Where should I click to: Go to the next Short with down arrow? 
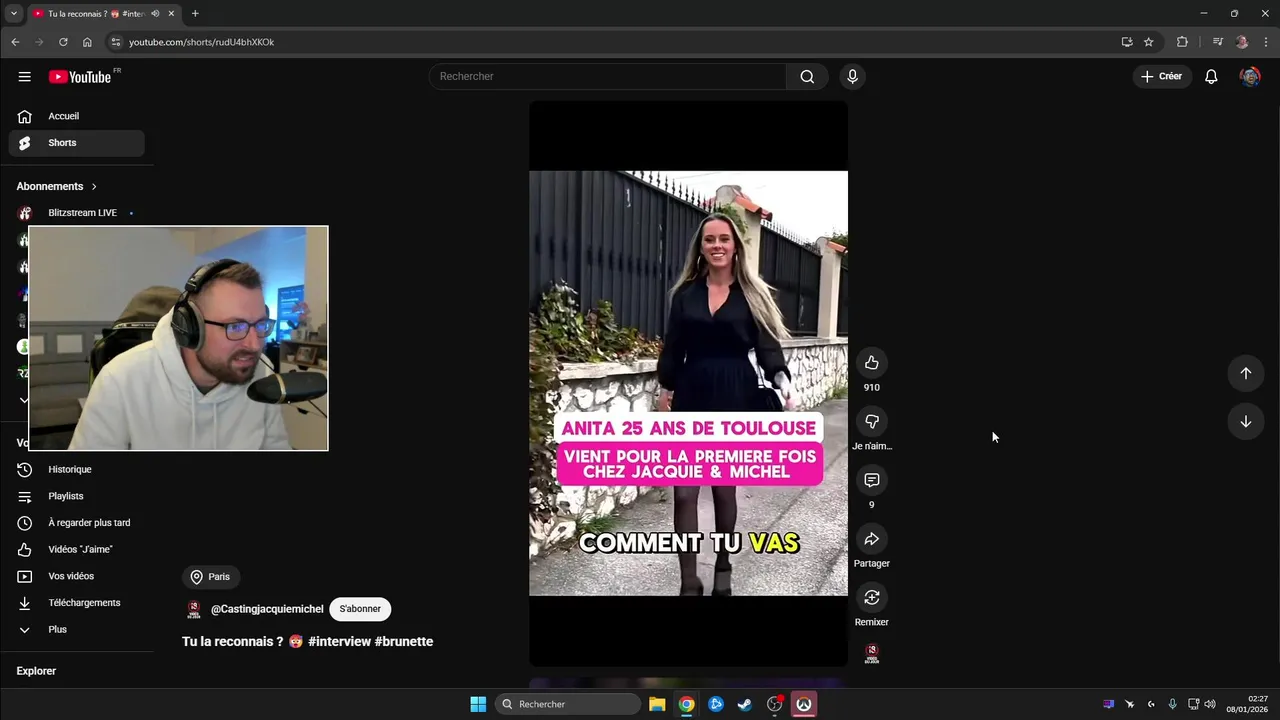(x=1246, y=422)
